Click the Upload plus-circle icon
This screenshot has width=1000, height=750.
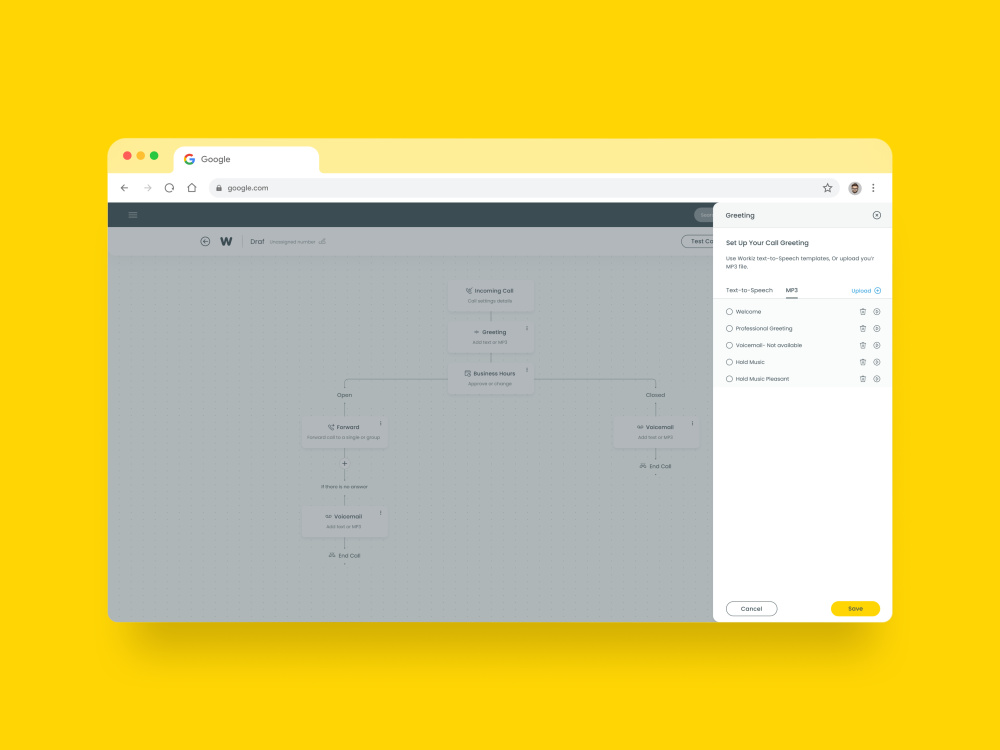878,290
